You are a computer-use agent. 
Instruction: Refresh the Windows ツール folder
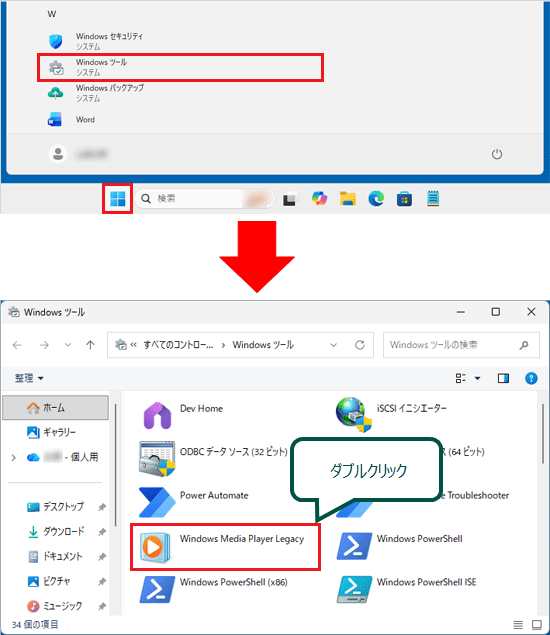pyautogui.click(x=360, y=345)
